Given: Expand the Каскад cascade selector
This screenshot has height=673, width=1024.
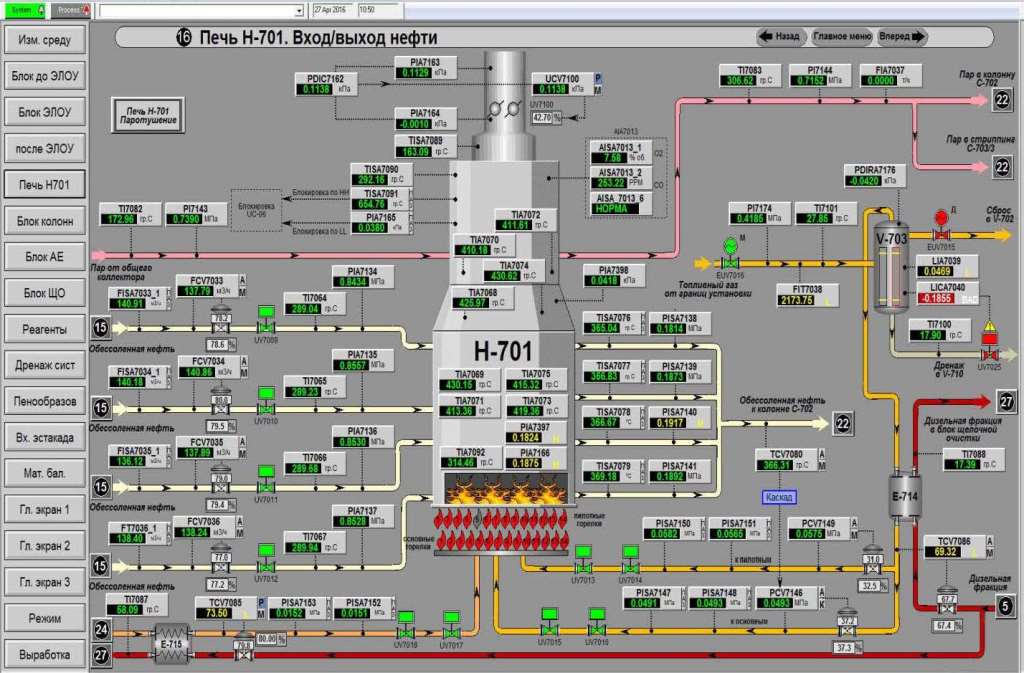Looking at the screenshot, I should click(778, 497).
